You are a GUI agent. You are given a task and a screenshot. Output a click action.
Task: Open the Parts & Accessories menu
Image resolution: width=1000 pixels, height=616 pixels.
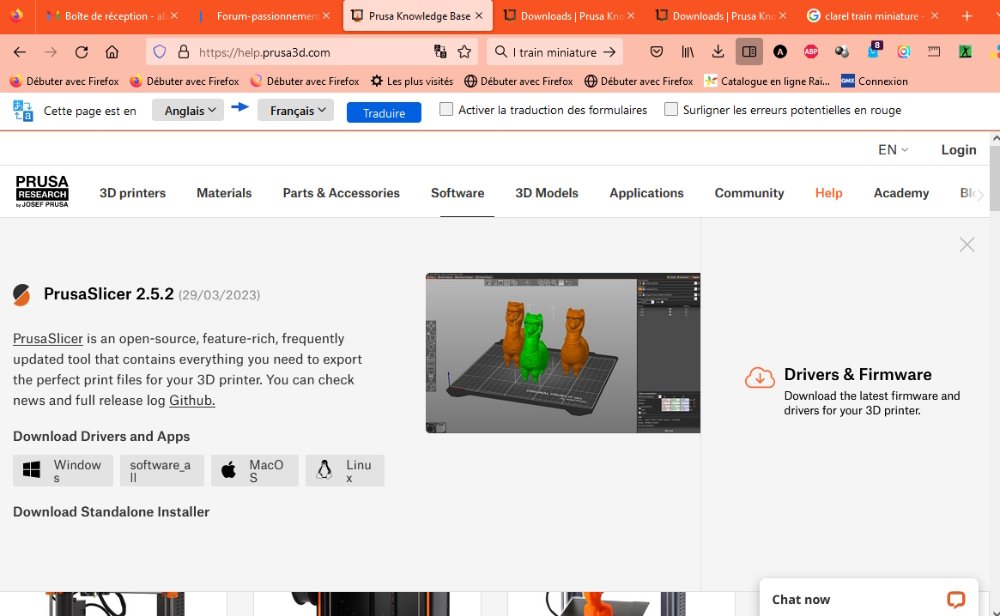pyautogui.click(x=341, y=193)
